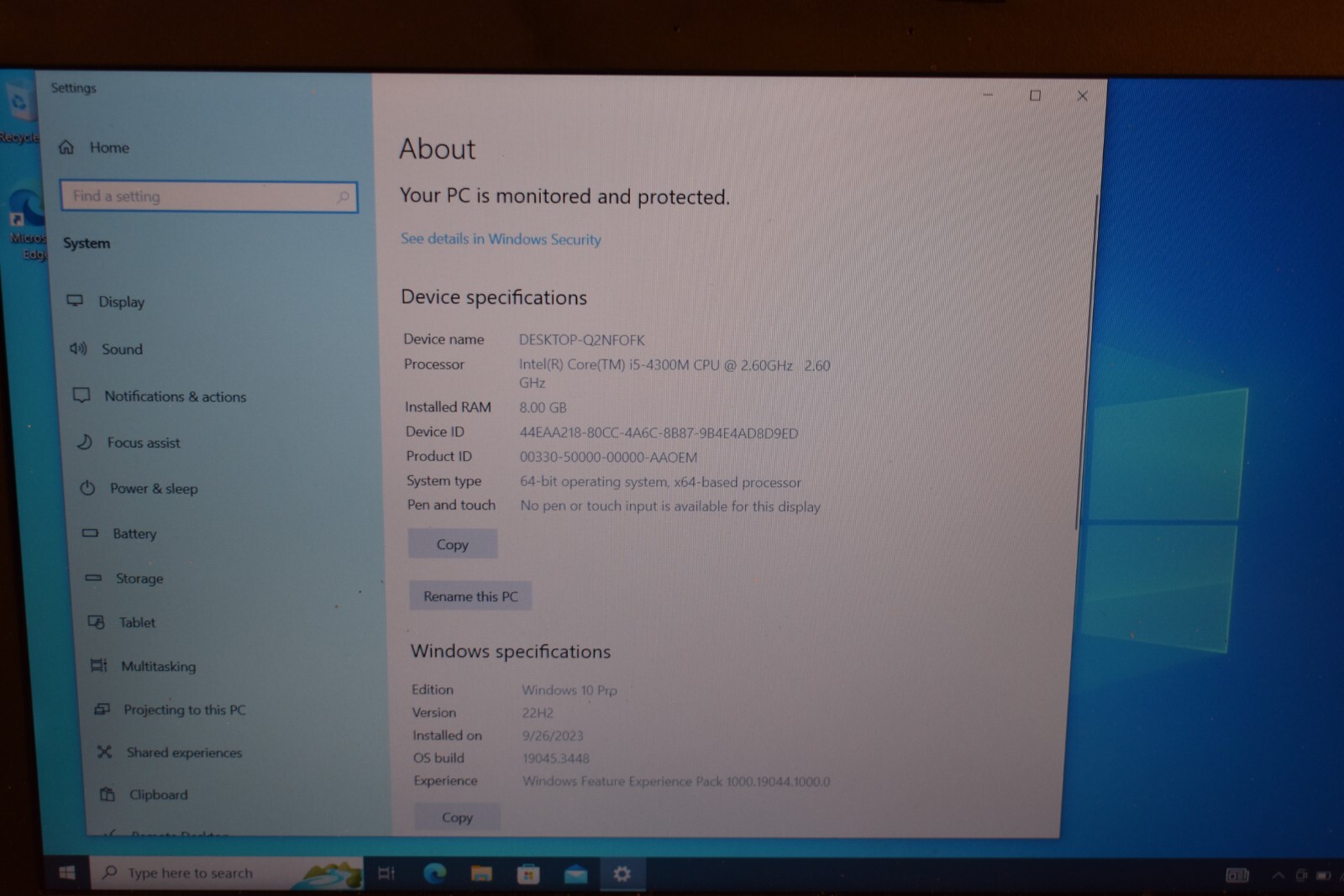This screenshot has width=1344, height=896.
Task: Open the Home icon in Settings sidebar
Action: (x=66, y=147)
